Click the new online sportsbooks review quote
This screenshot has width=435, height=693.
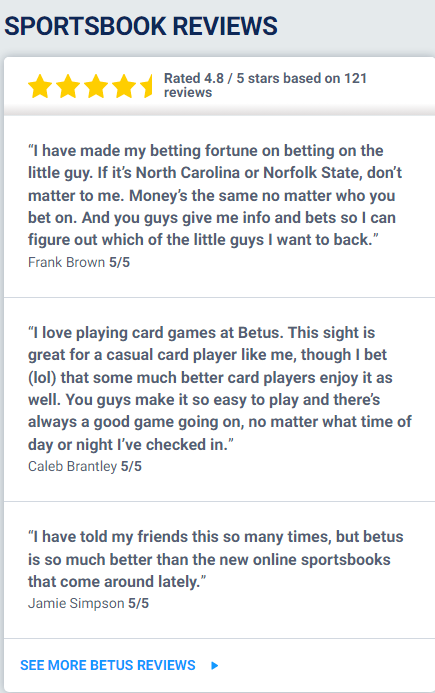pyautogui.click(x=216, y=559)
